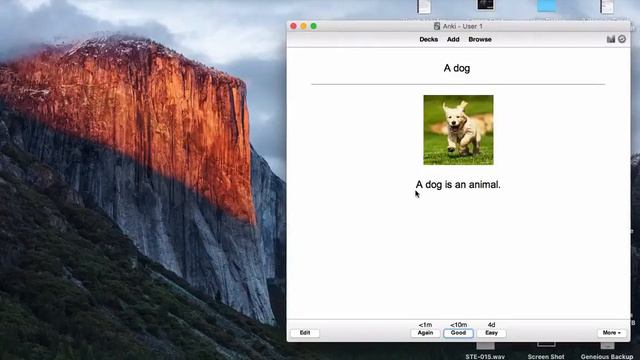640x360 pixels.
Task: Click the sync circular icon
Action: [x=622, y=39]
